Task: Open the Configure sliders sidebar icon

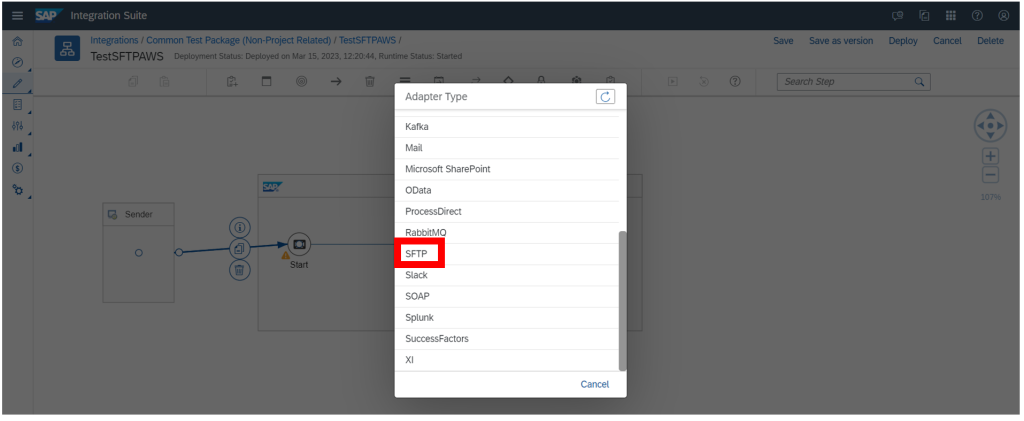Action: click(18, 126)
